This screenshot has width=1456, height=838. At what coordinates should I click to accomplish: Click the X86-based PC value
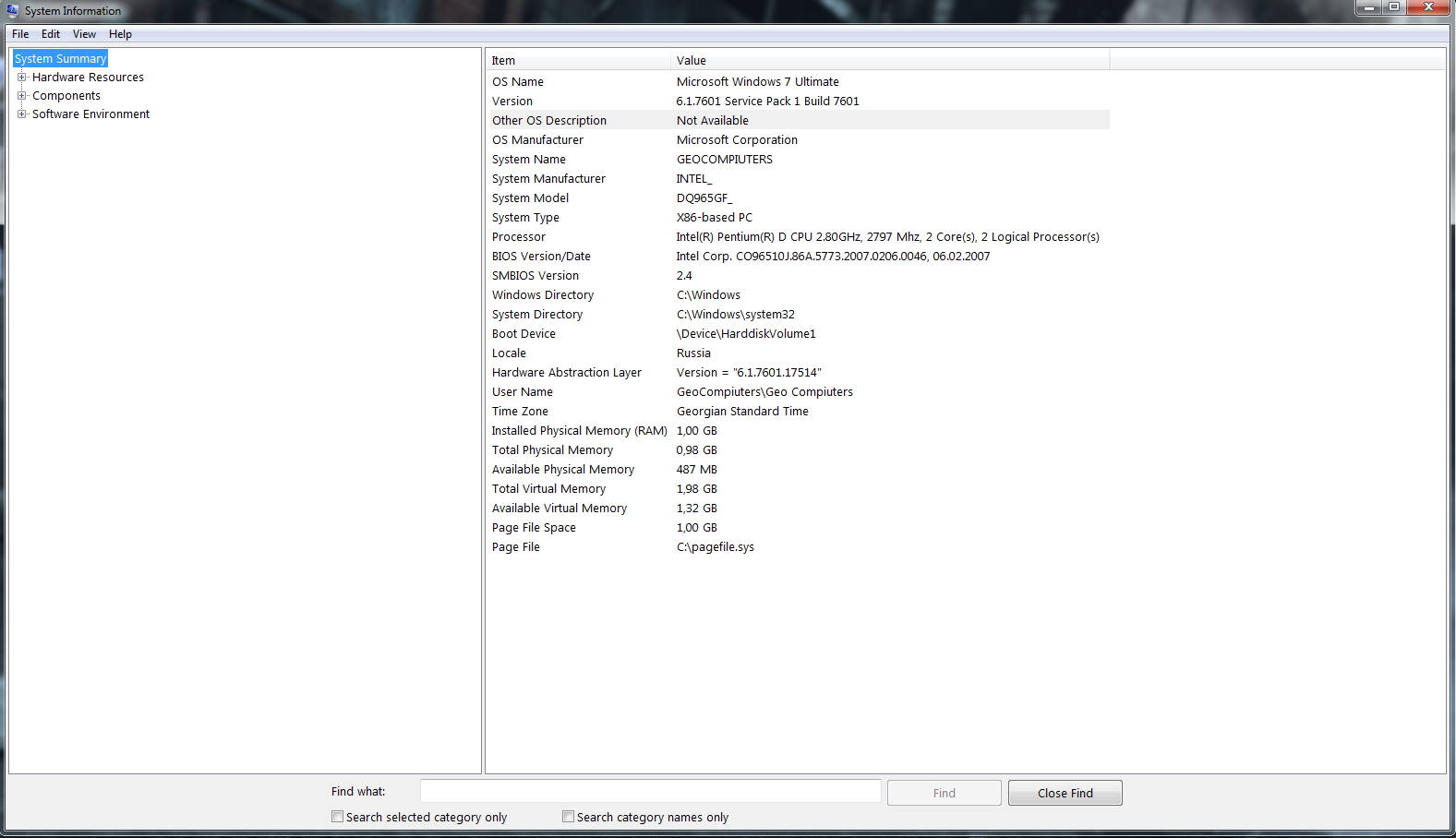point(715,218)
